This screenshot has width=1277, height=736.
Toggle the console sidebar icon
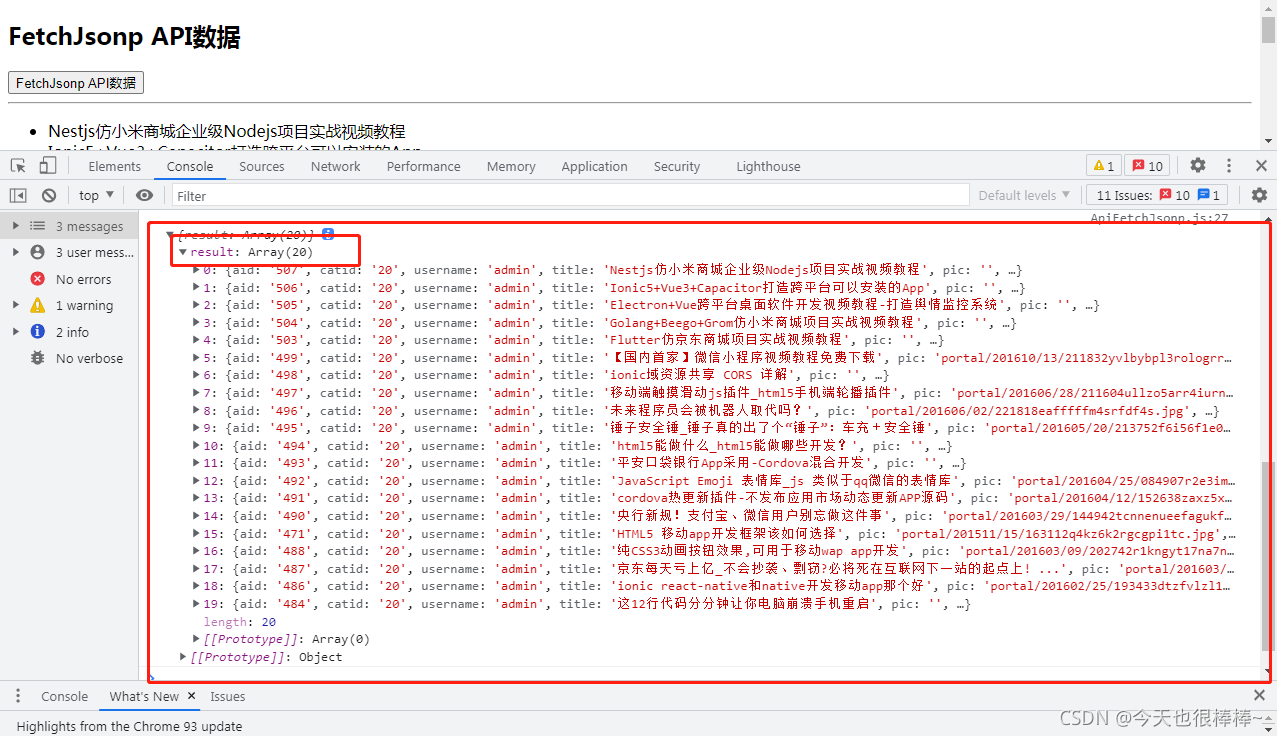(18, 195)
